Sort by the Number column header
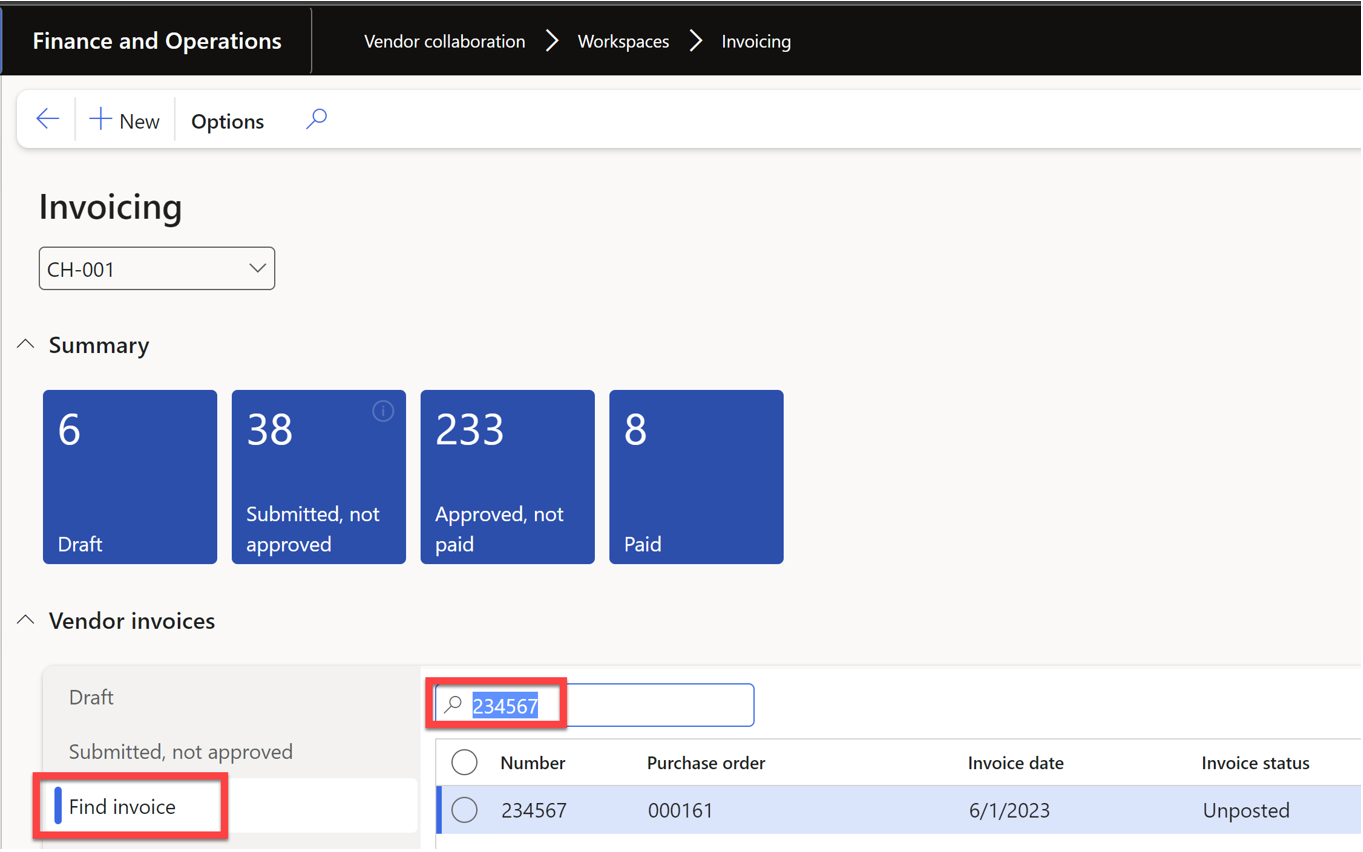The width and height of the screenshot is (1363, 852). tap(533, 763)
